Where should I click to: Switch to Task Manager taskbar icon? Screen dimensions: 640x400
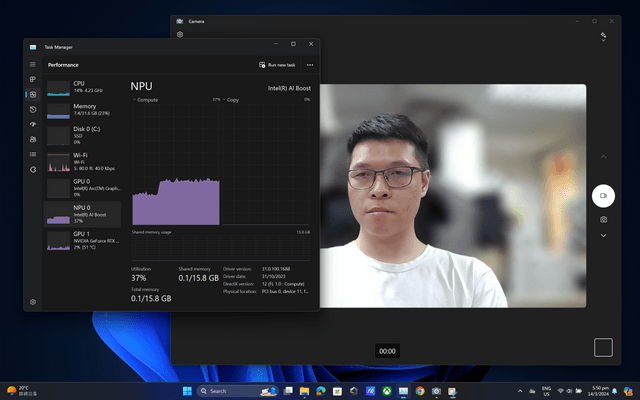coord(403,391)
